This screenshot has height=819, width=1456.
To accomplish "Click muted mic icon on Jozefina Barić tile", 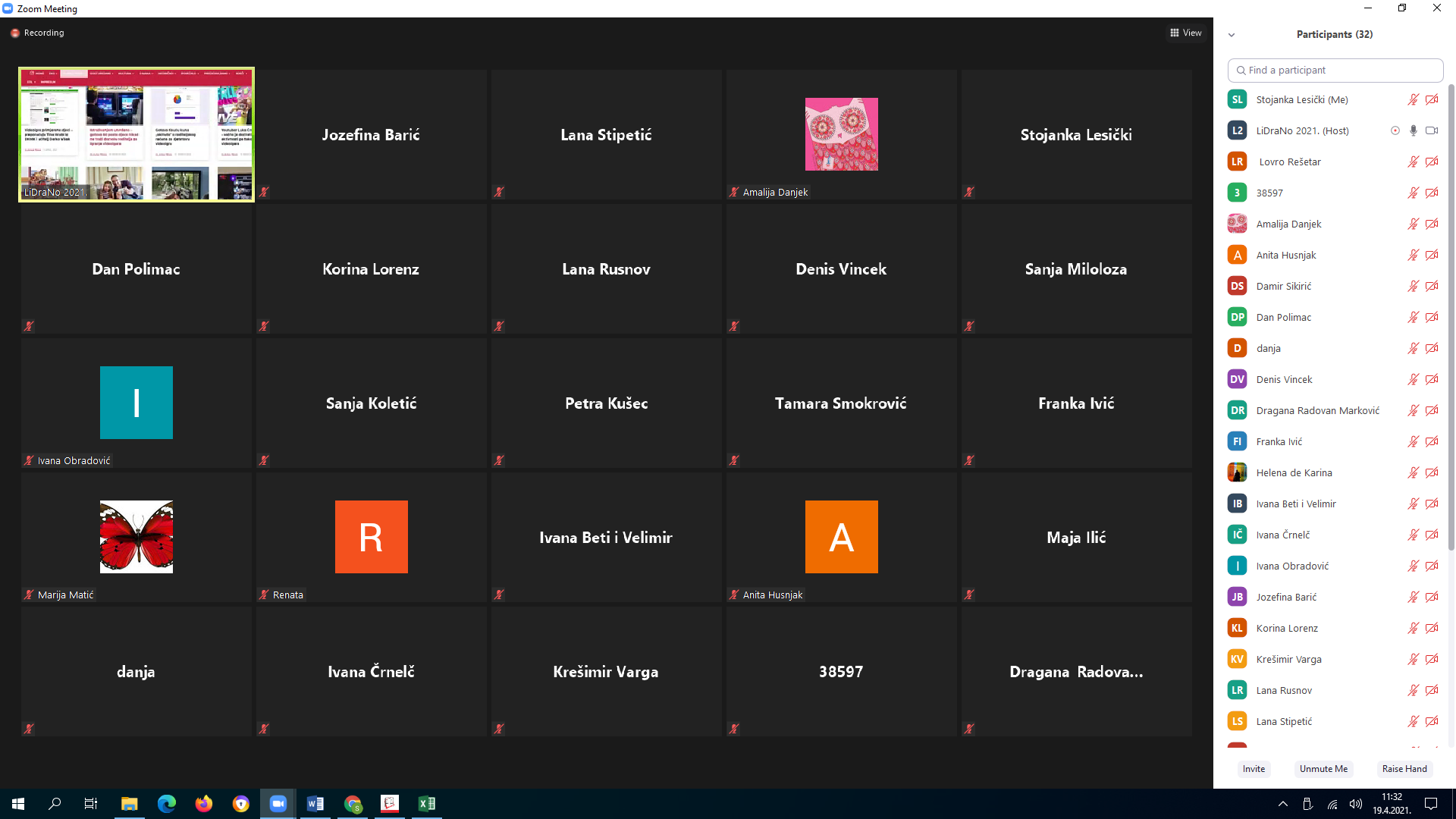I will [264, 192].
